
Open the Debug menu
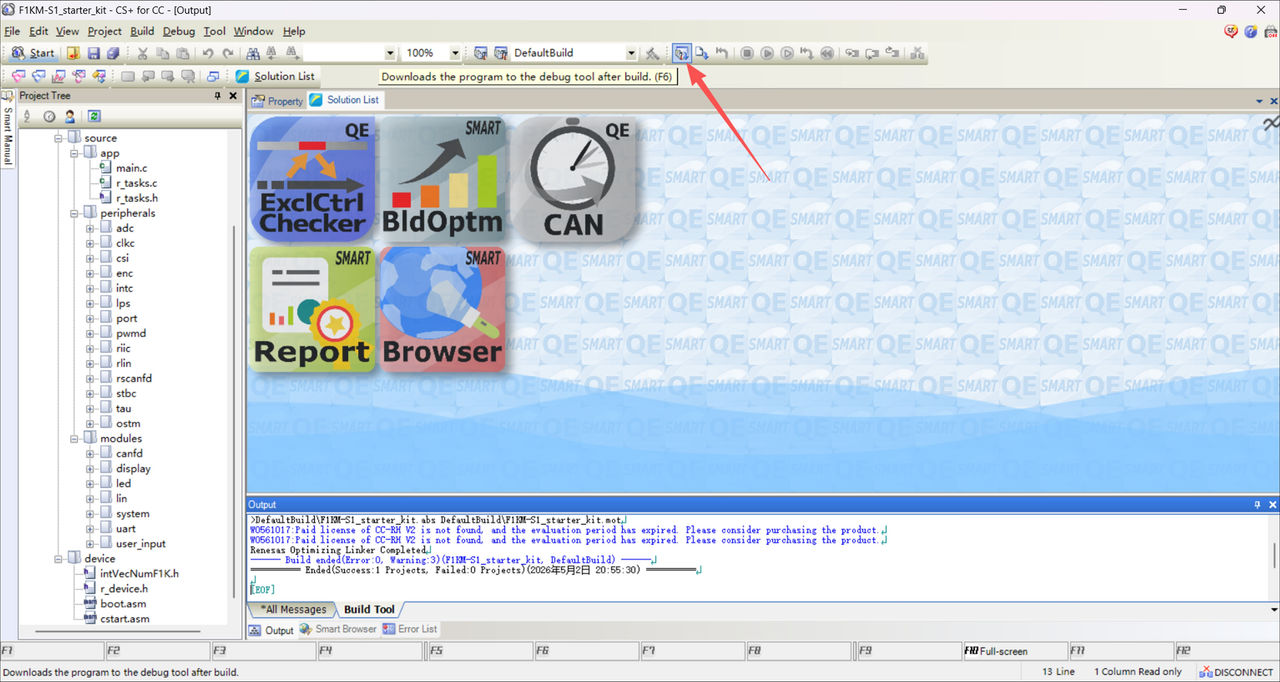[x=179, y=31]
